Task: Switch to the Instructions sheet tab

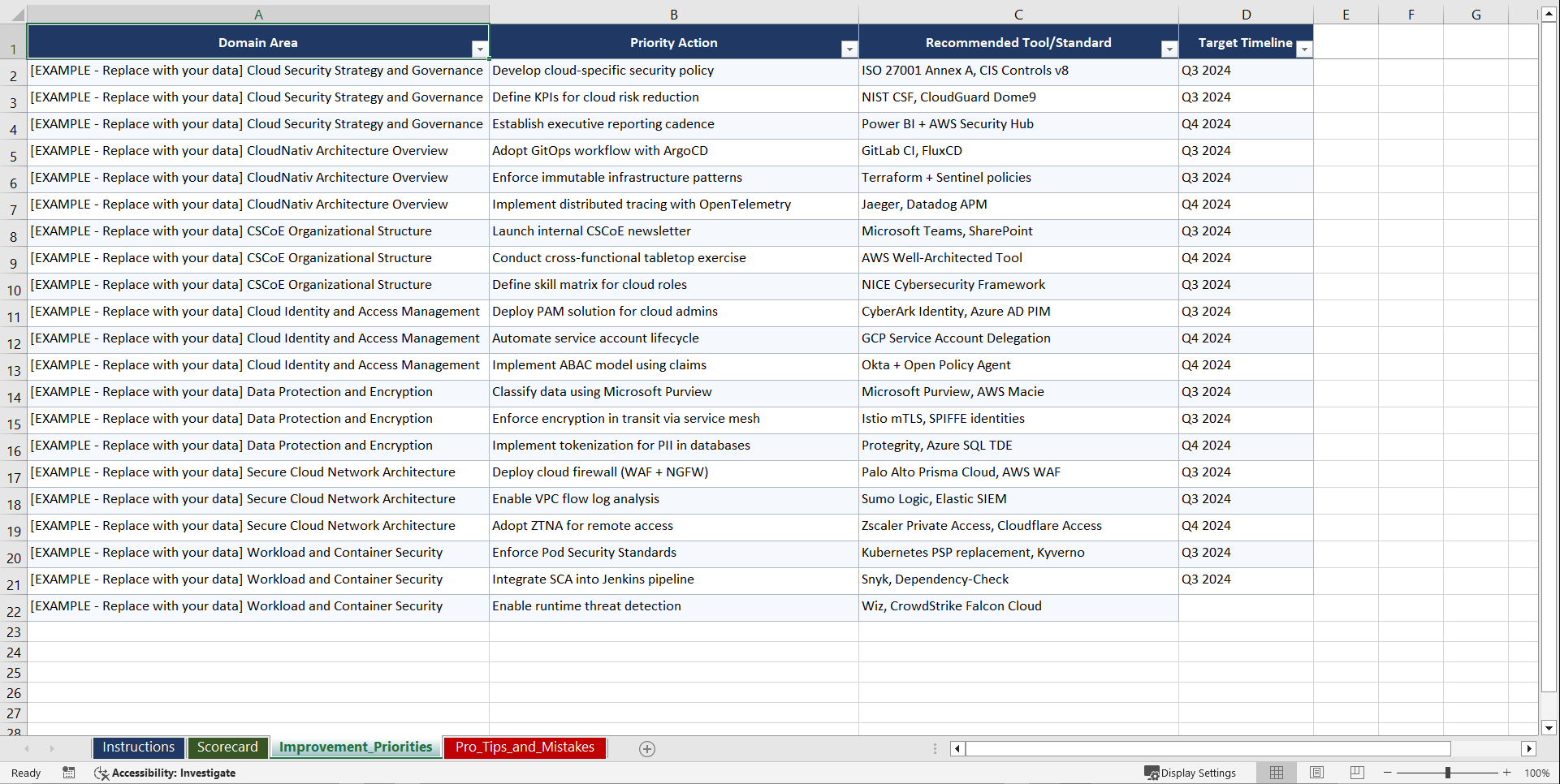Action: (138, 747)
